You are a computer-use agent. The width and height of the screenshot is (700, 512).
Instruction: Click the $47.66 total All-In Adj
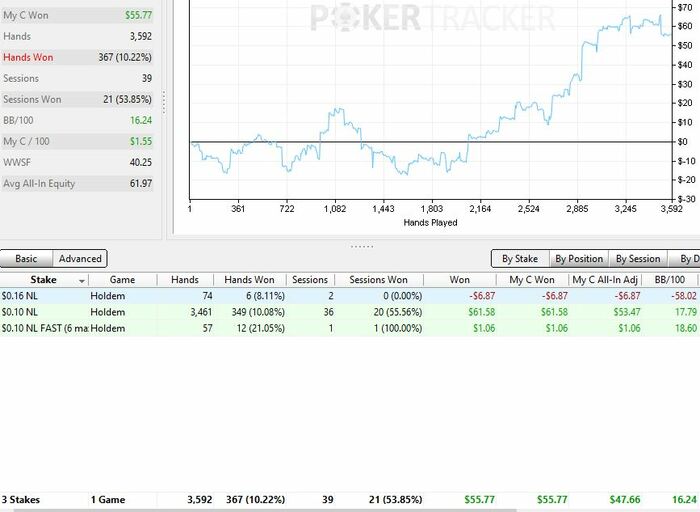[x=625, y=500]
